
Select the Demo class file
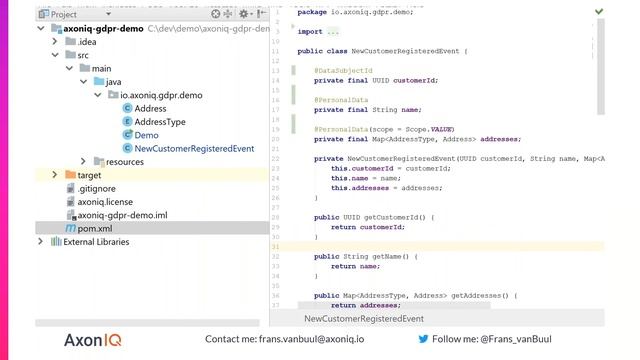click(x=147, y=135)
